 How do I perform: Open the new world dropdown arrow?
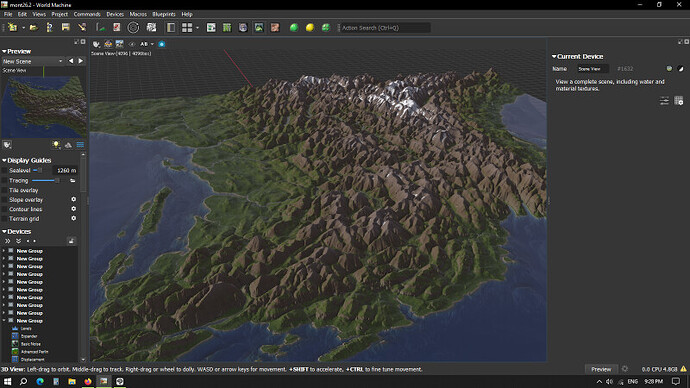23,28
